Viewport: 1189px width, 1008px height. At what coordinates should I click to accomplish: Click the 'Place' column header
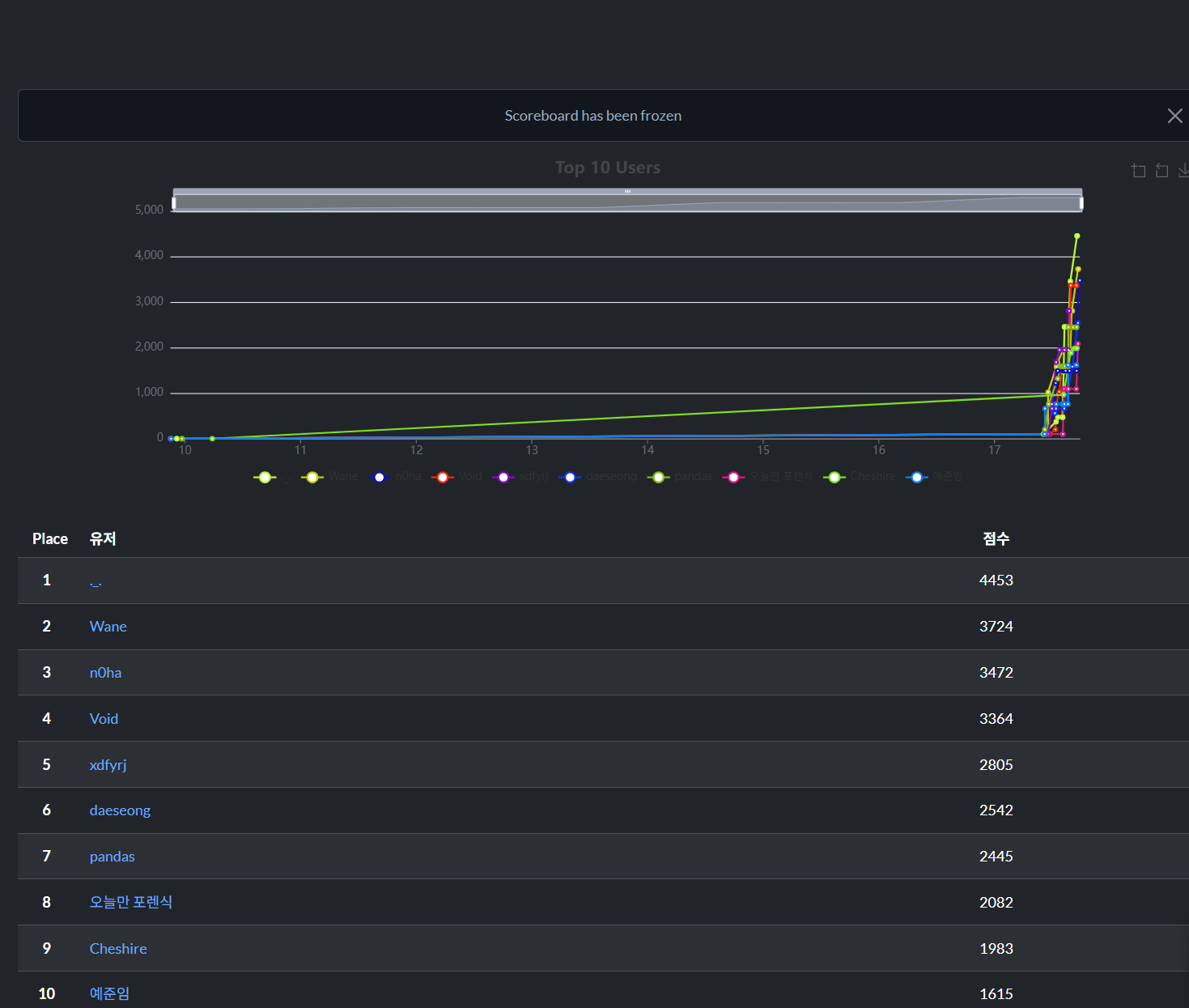point(50,539)
